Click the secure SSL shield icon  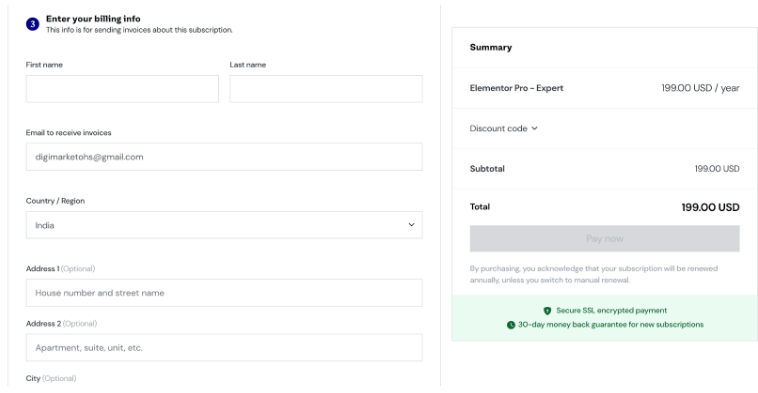[x=547, y=311]
